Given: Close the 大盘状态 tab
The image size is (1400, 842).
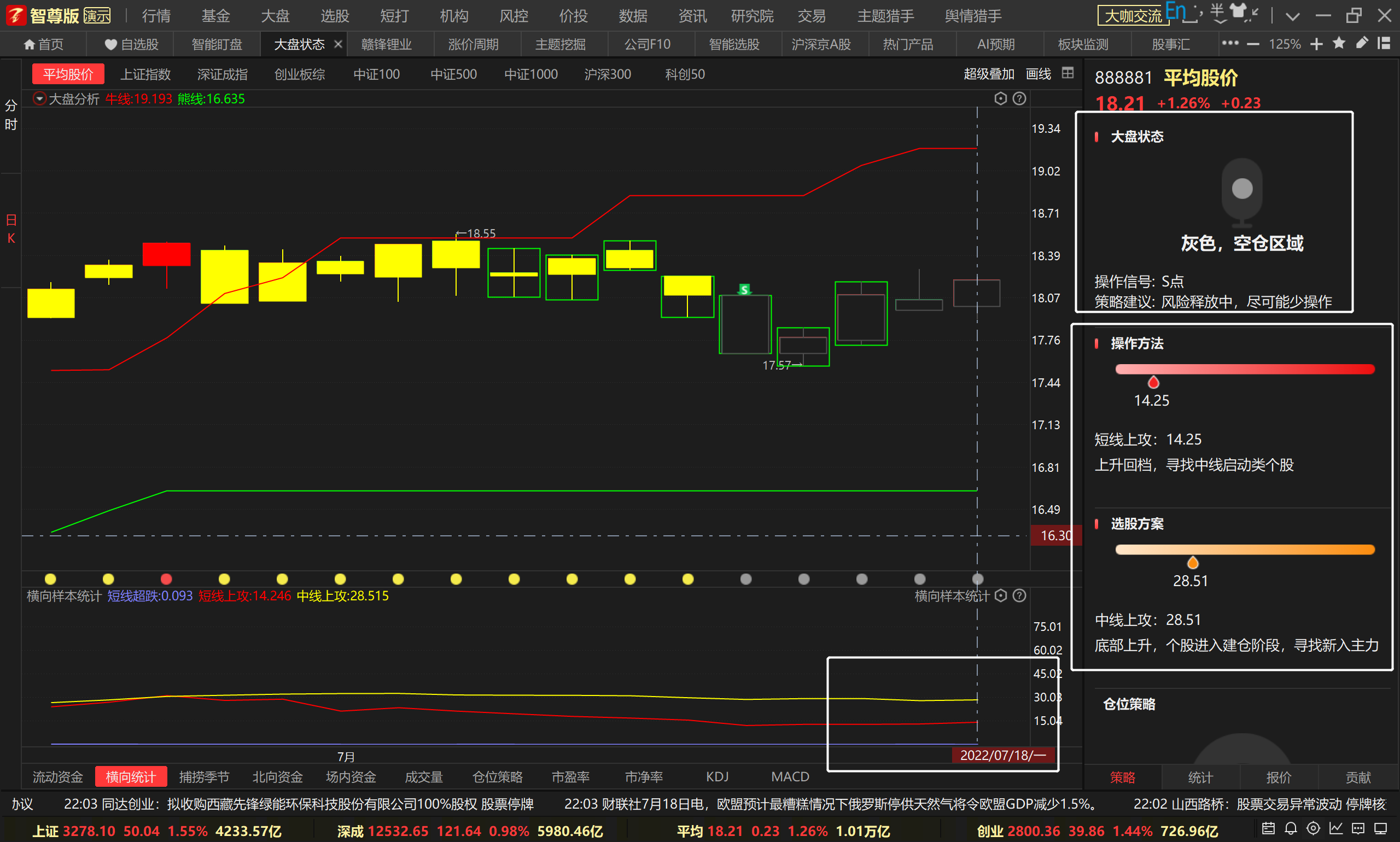Looking at the screenshot, I should click(338, 44).
